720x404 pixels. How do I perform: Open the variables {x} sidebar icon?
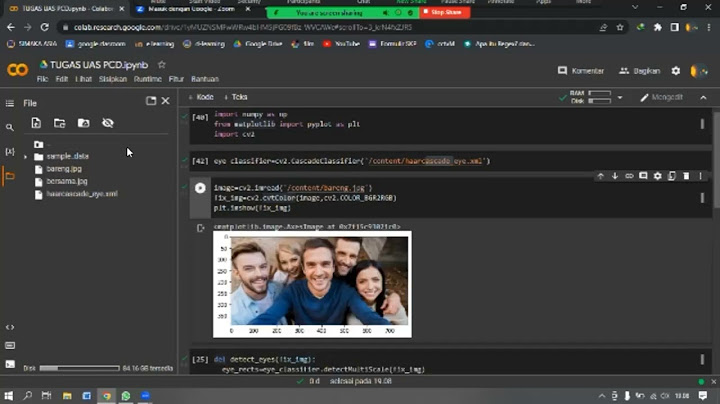pos(10,152)
